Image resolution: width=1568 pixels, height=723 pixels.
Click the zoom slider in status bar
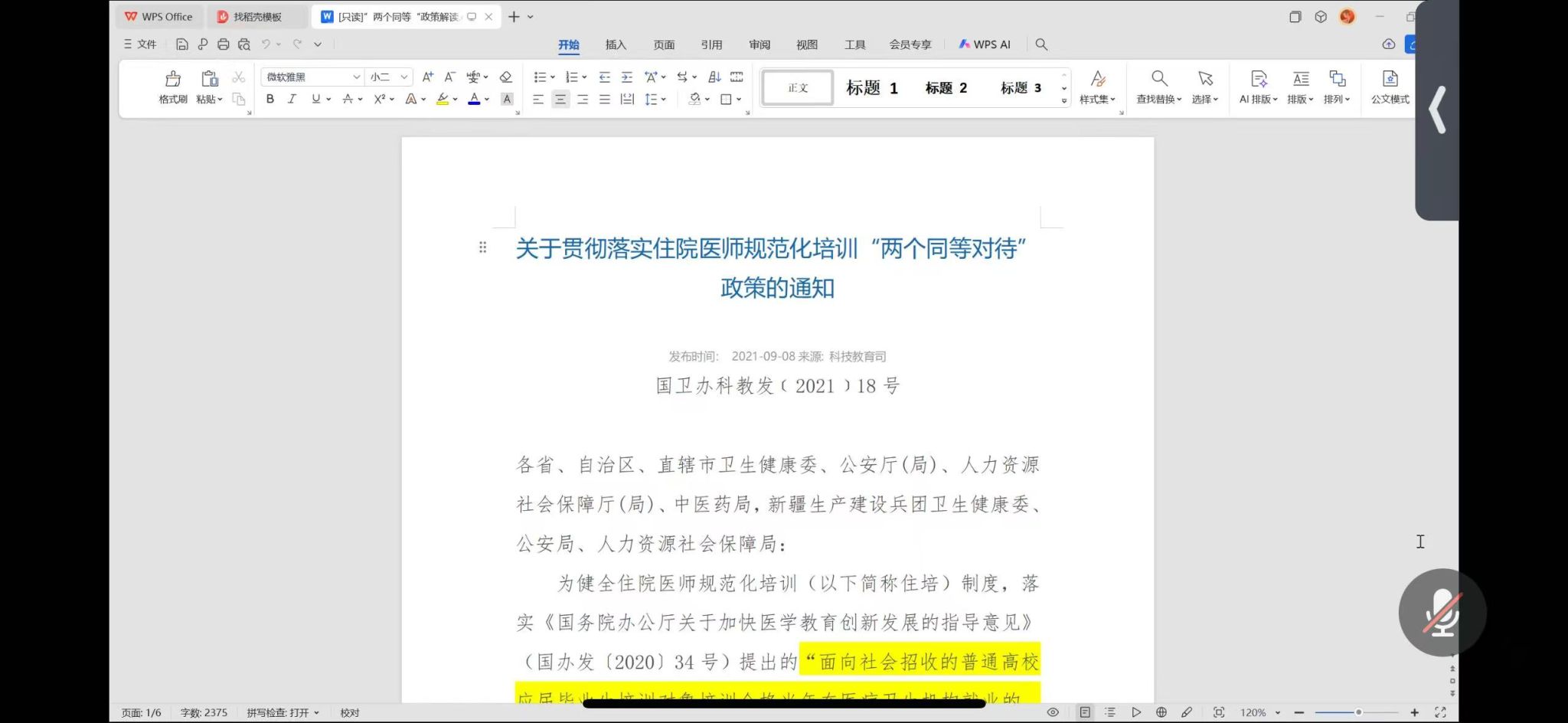coord(1357,712)
